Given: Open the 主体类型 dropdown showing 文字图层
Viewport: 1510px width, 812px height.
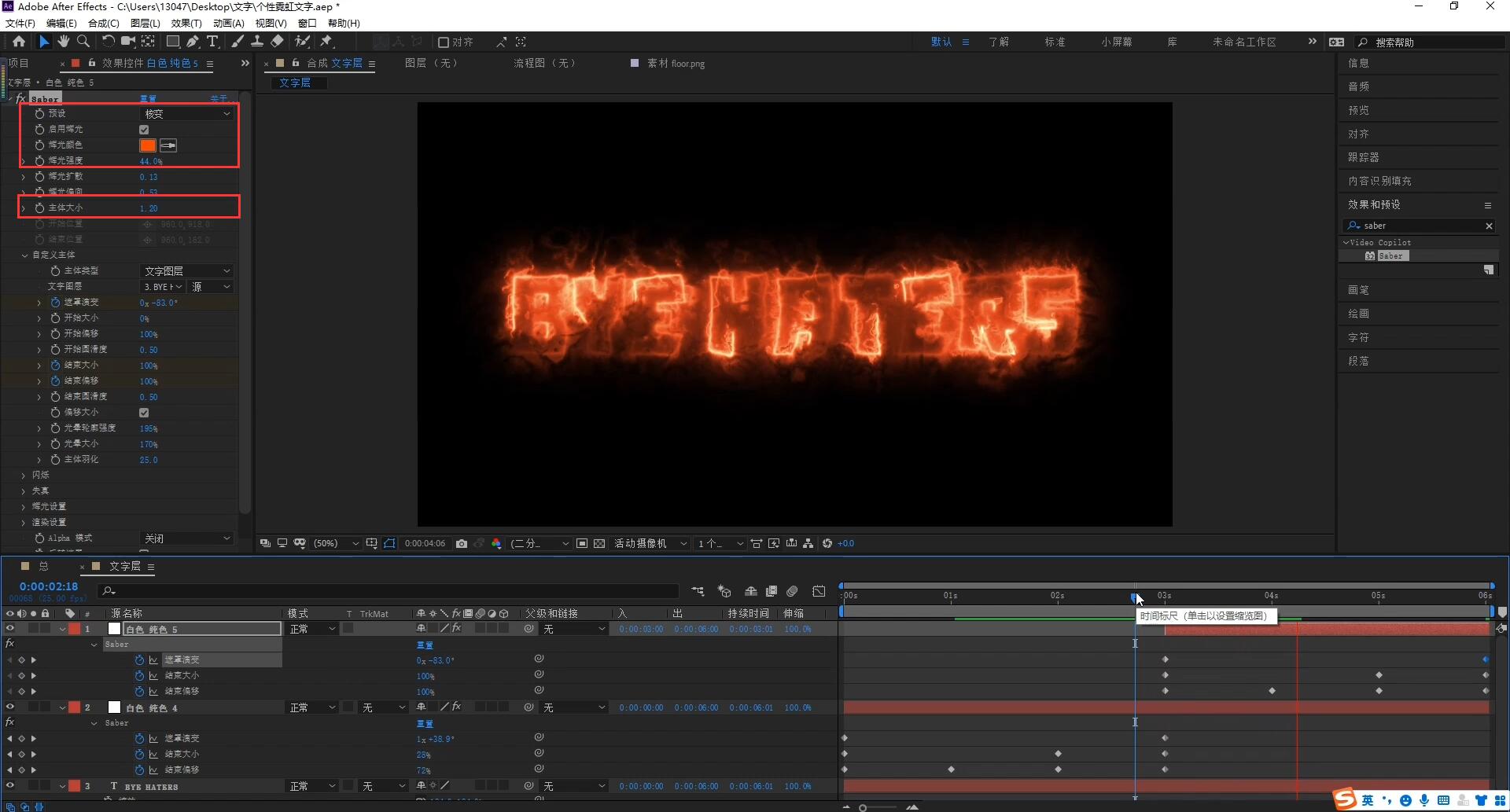Looking at the screenshot, I should tap(186, 271).
